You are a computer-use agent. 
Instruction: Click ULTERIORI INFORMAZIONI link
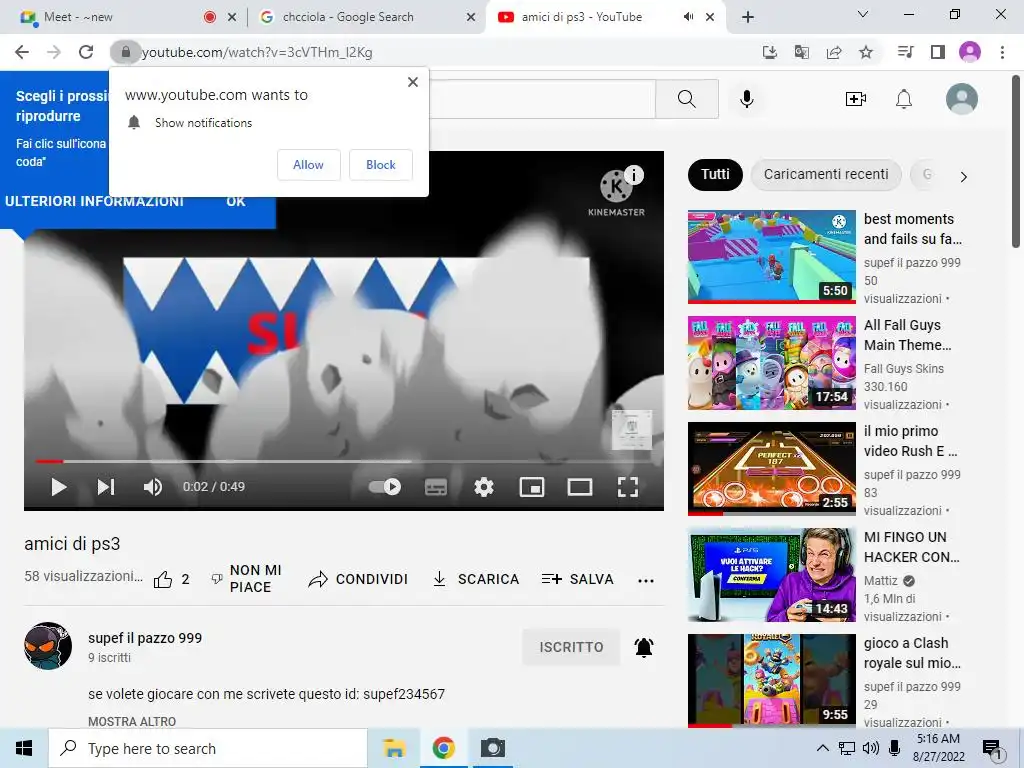pyautogui.click(x=94, y=201)
